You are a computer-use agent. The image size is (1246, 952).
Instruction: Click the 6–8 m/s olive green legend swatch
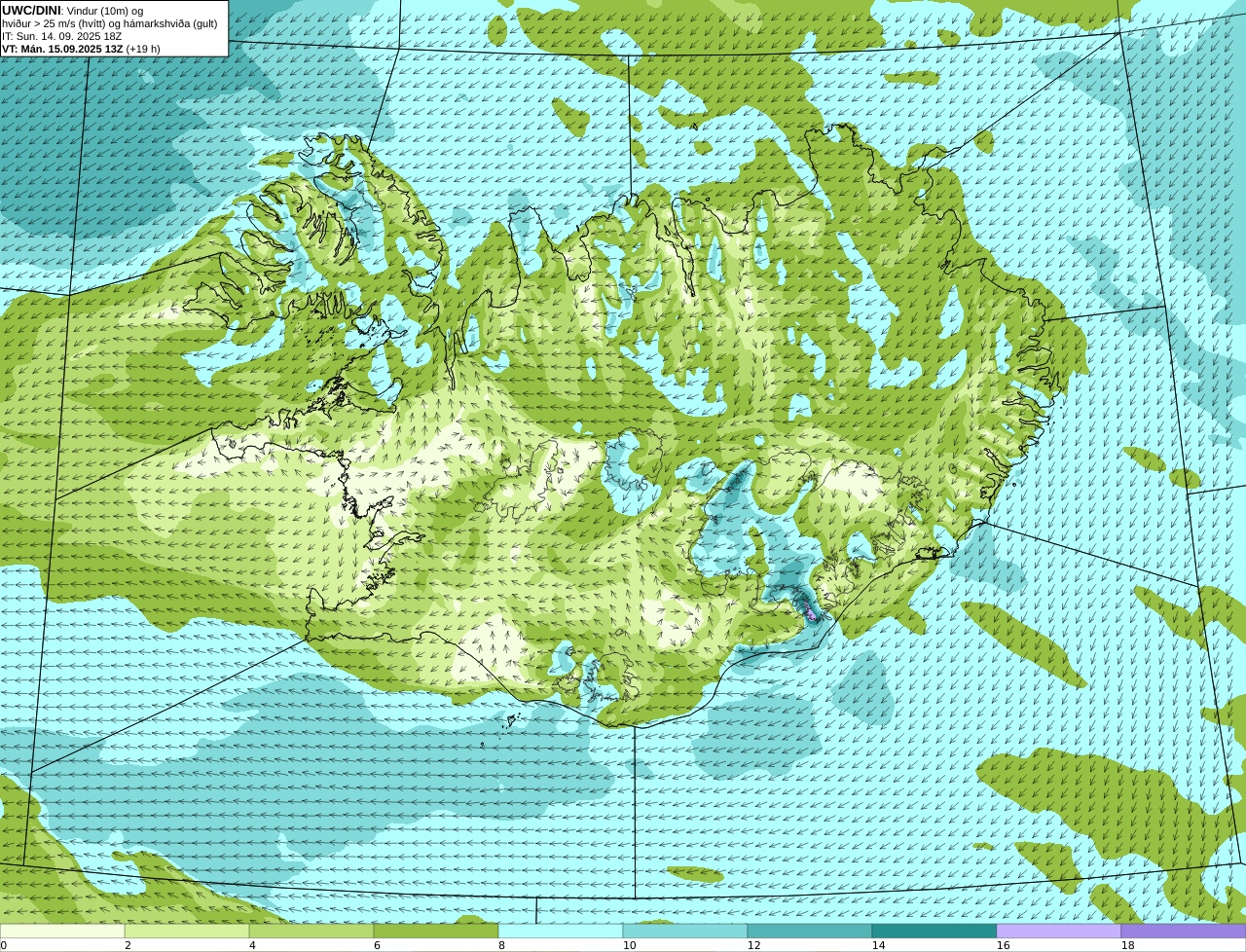click(436, 932)
